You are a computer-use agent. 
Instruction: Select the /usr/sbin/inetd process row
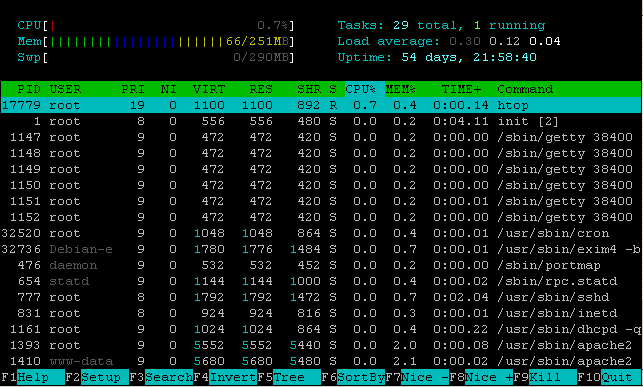click(321, 313)
